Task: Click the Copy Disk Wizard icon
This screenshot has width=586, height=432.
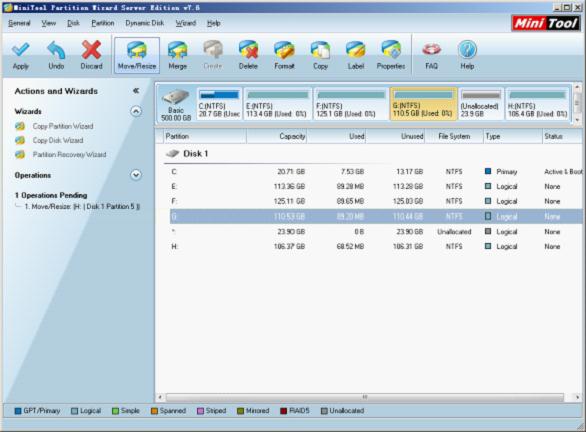Action: [20, 141]
